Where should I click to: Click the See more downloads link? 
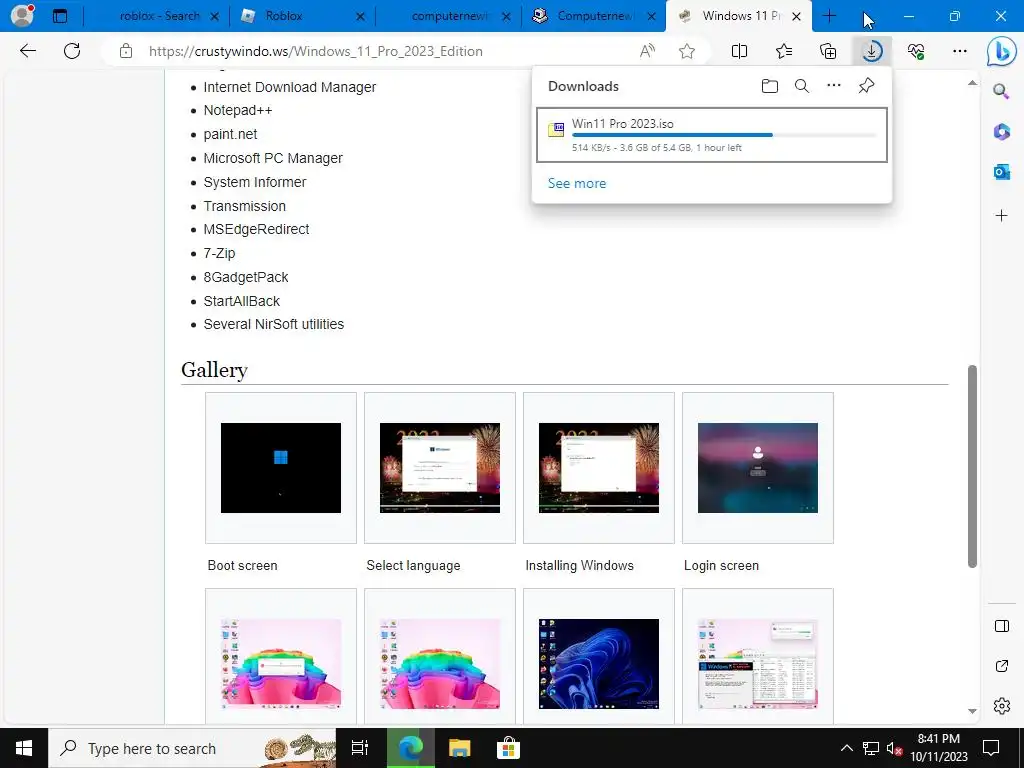pyautogui.click(x=577, y=184)
